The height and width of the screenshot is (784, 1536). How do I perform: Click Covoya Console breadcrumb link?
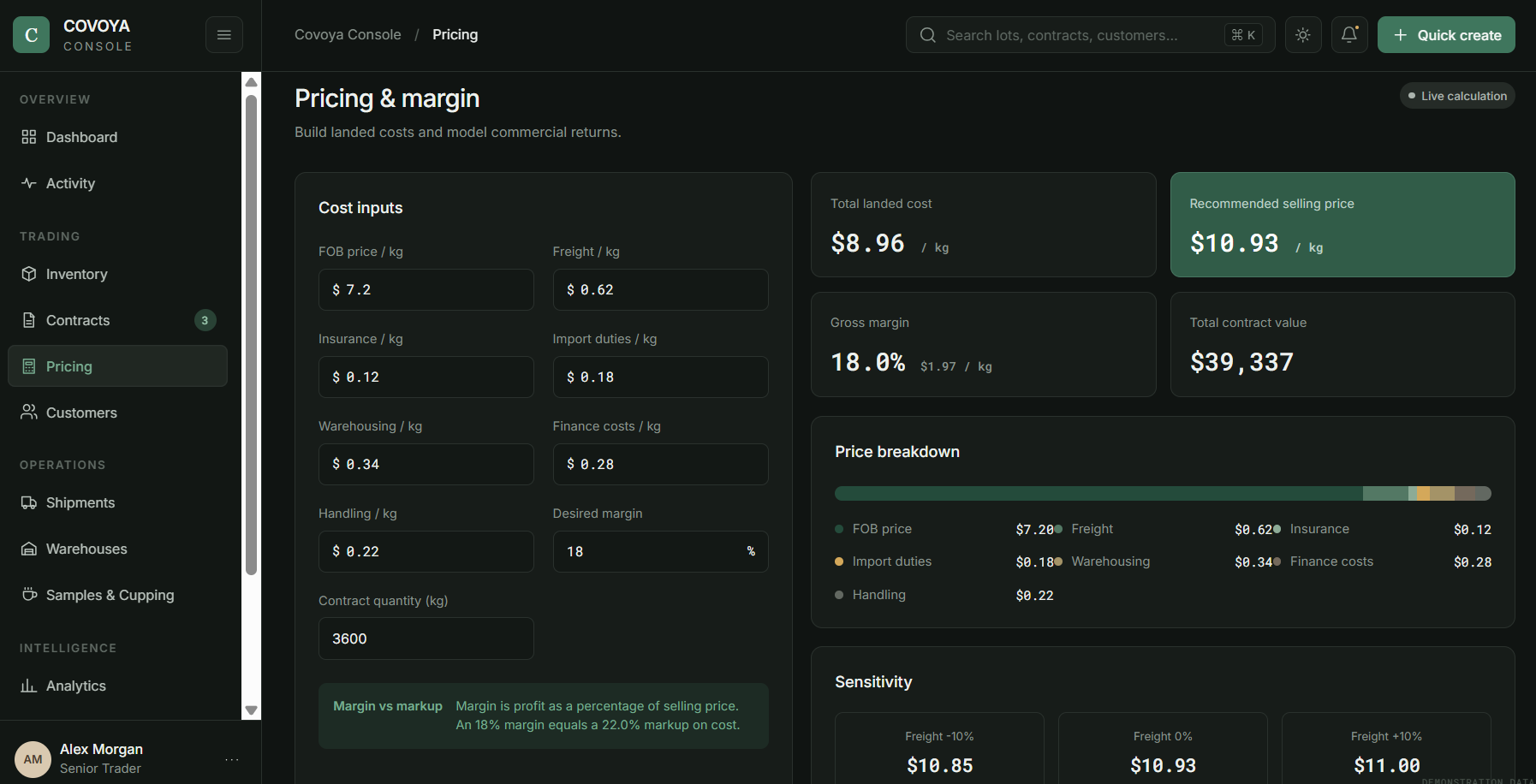pos(348,35)
